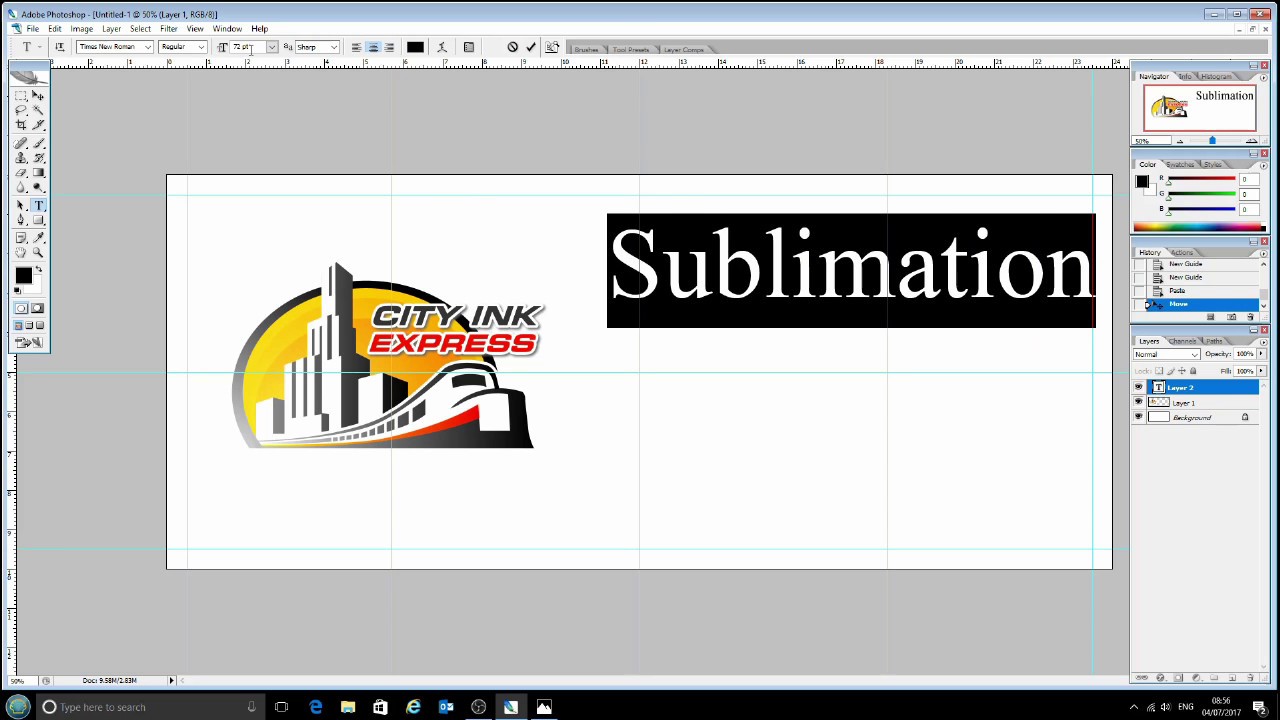Select the Horizontal Type tool
Viewport: 1280px width, 720px height.
pos(38,205)
